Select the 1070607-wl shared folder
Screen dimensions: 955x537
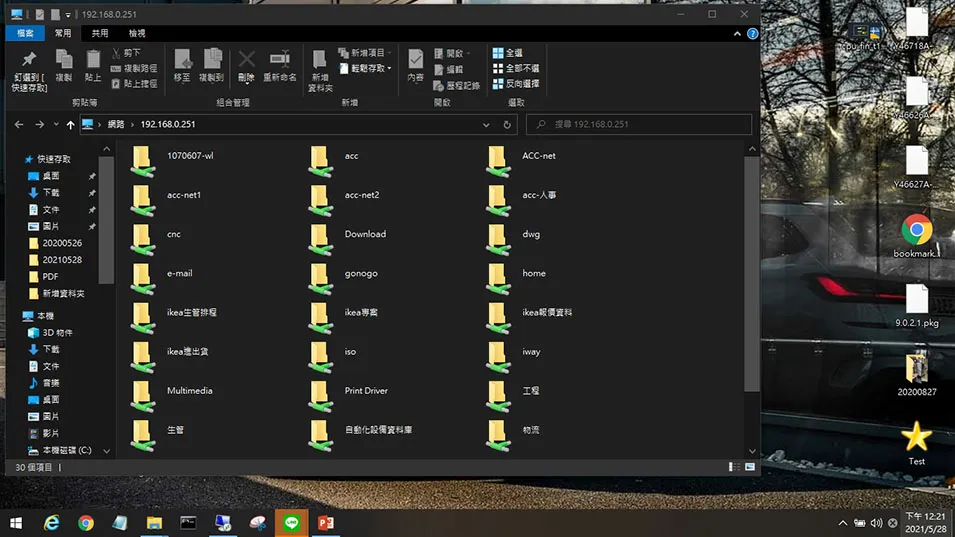[172, 160]
